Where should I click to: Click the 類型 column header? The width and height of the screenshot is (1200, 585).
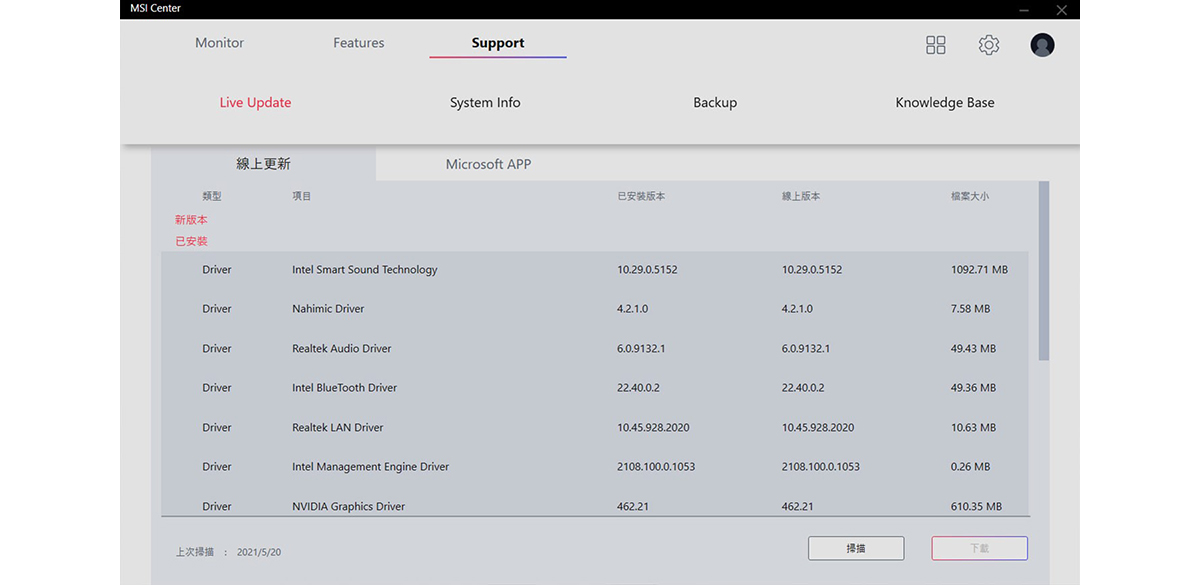point(211,196)
